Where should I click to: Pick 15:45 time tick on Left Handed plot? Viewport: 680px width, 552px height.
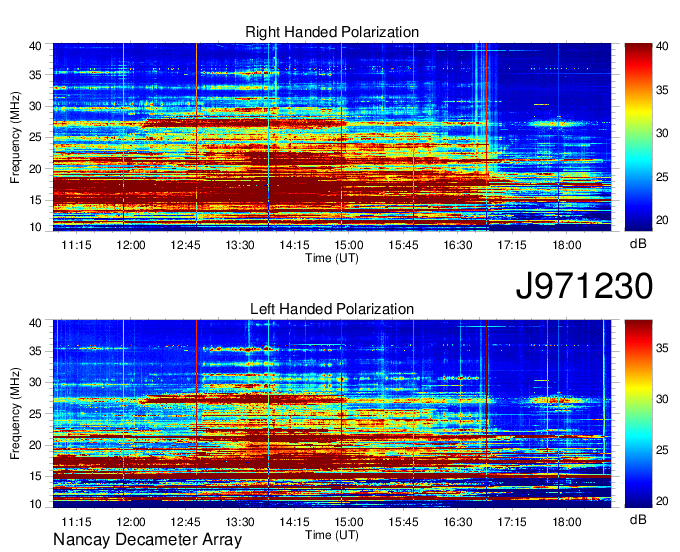tap(403, 522)
